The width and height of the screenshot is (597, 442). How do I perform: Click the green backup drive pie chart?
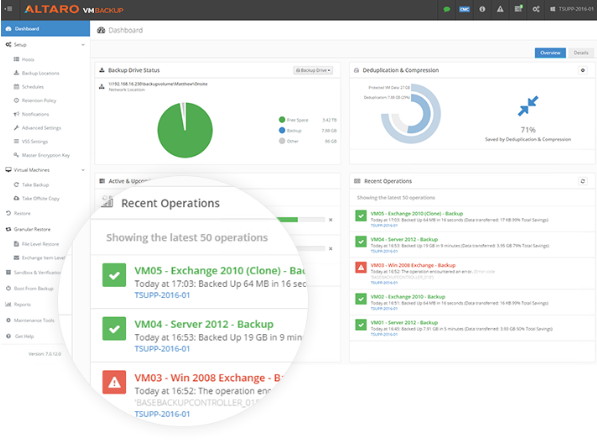point(185,130)
